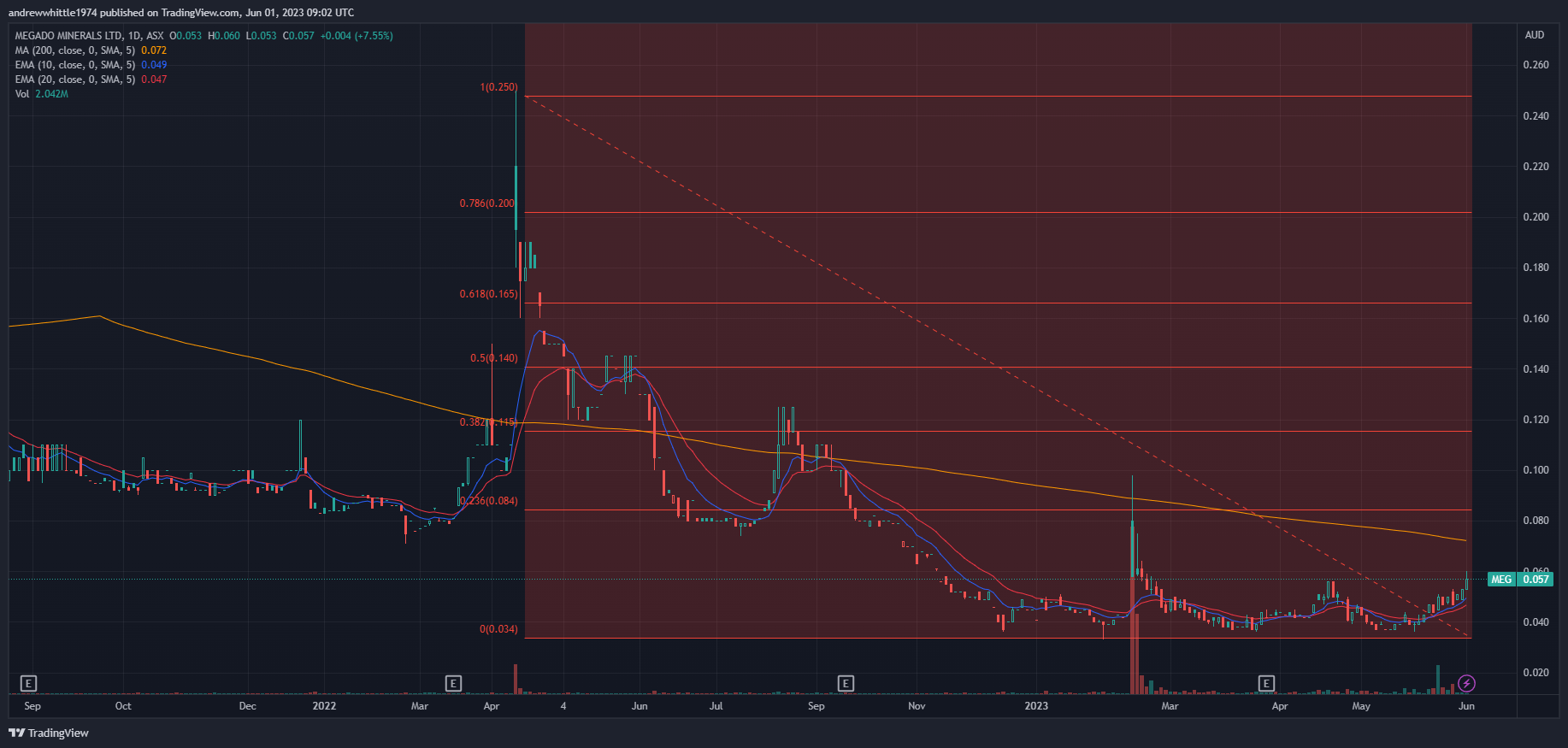Click the 0.220 price axis label

click(1536, 167)
